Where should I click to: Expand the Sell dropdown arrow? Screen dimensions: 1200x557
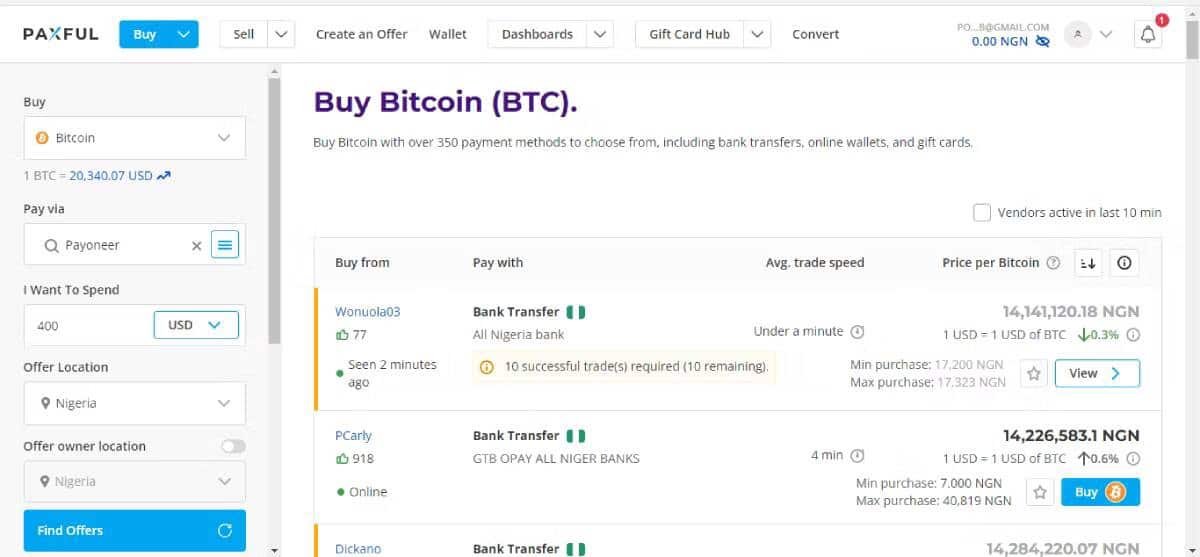coord(282,34)
